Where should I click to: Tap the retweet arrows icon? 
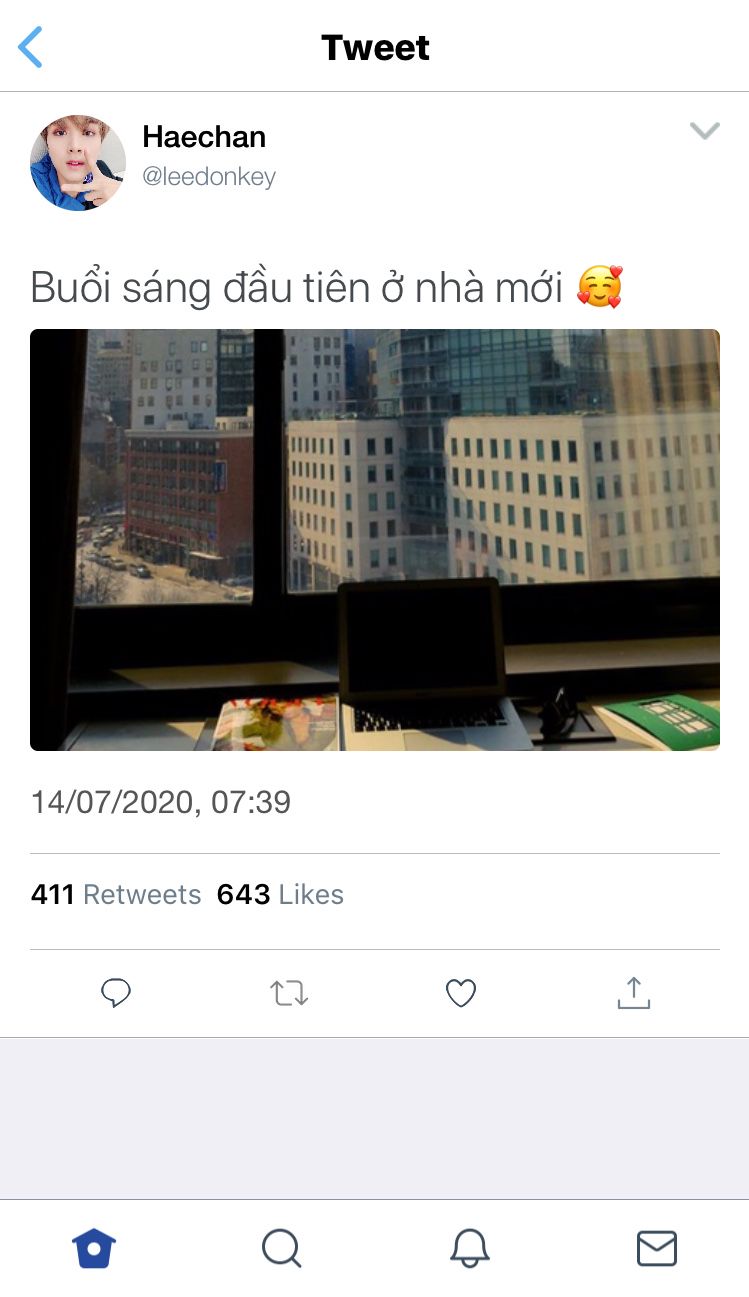[289, 993]
